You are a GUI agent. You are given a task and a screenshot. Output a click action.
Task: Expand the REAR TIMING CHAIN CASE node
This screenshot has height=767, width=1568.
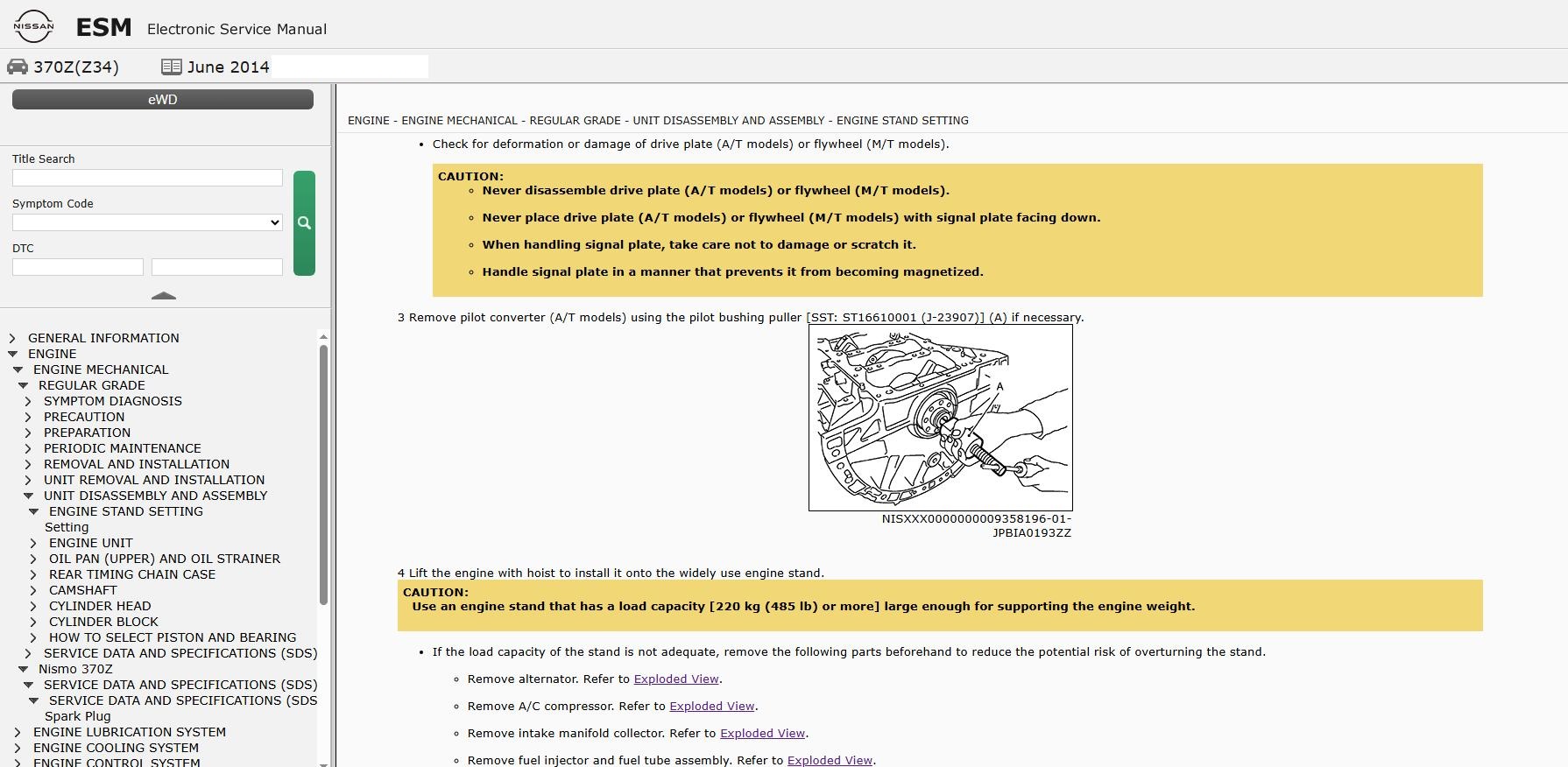pyautogui.click(x=33, y=574)
